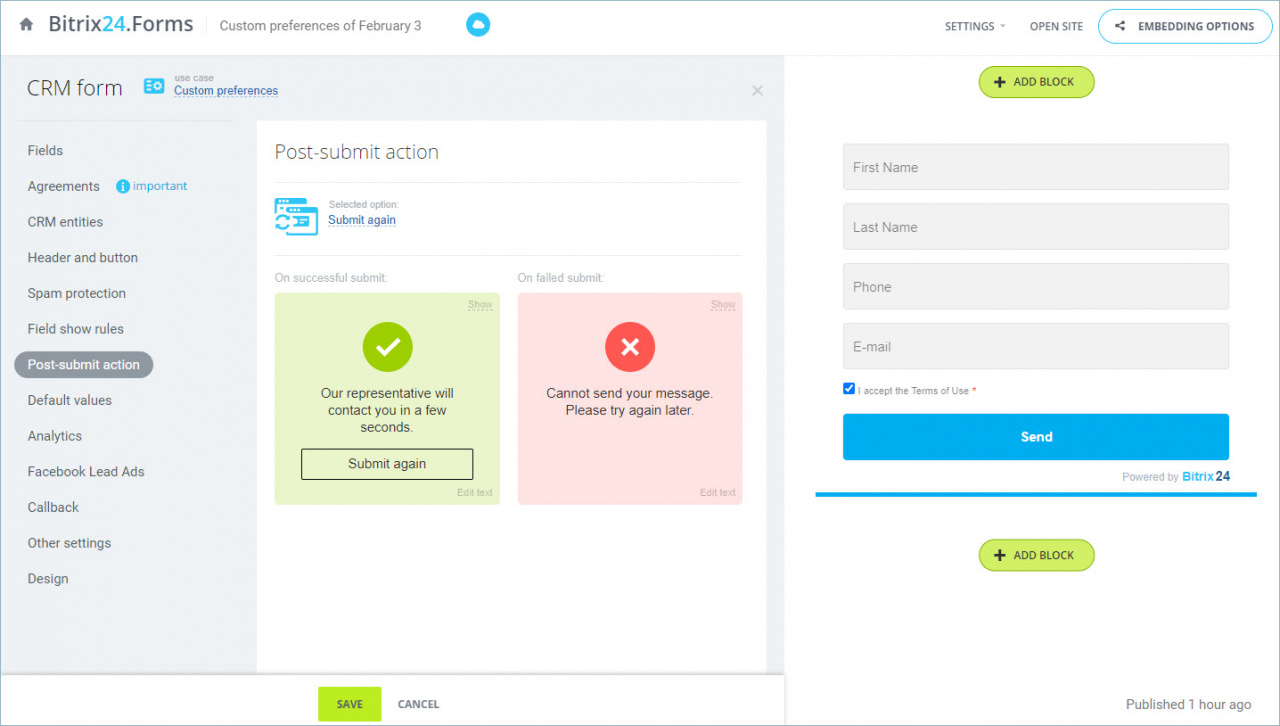Open Header and button settings
This screenshot has height=726, width=1280.
click(83, 257)
